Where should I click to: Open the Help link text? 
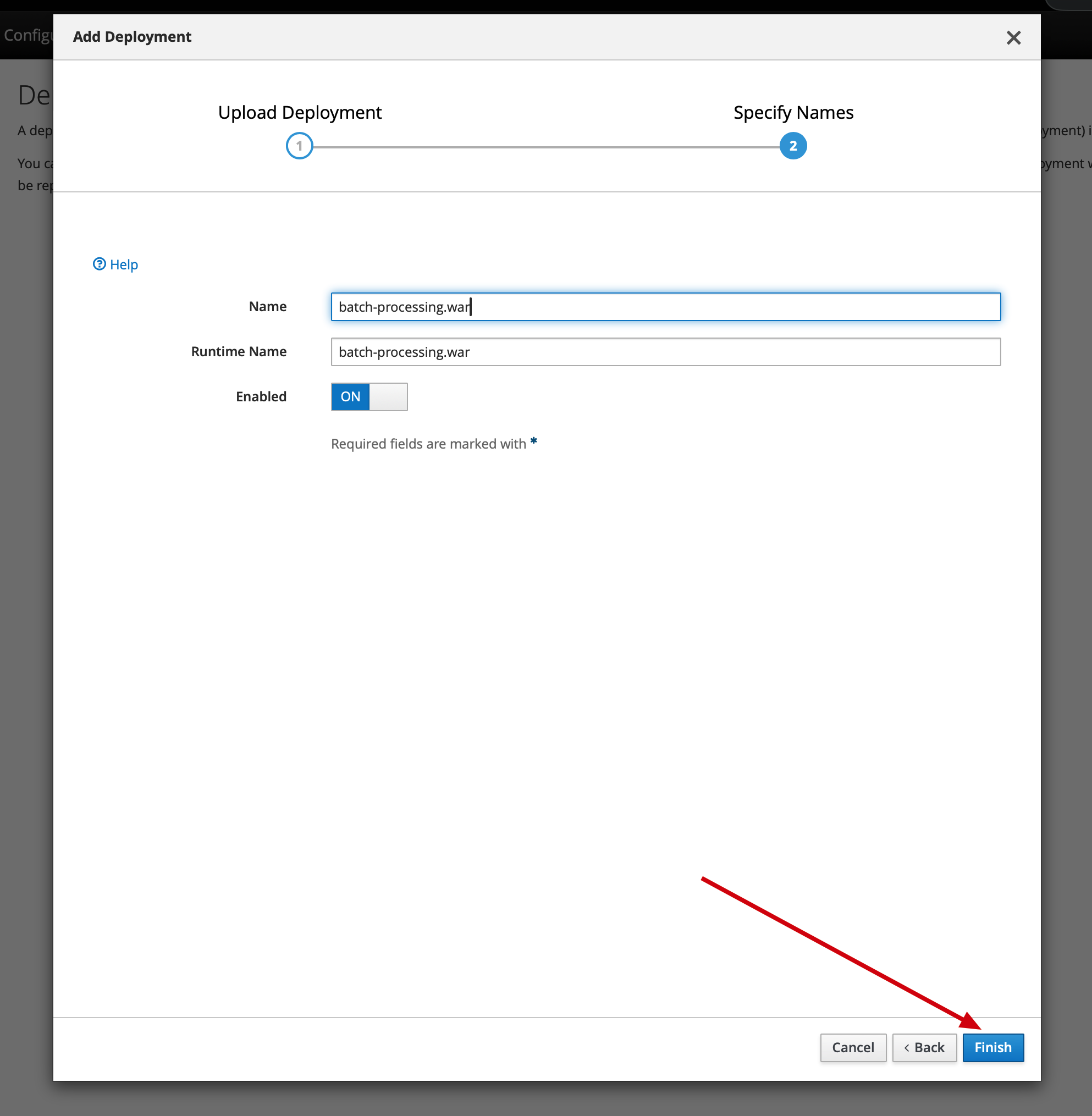[124, 265]
